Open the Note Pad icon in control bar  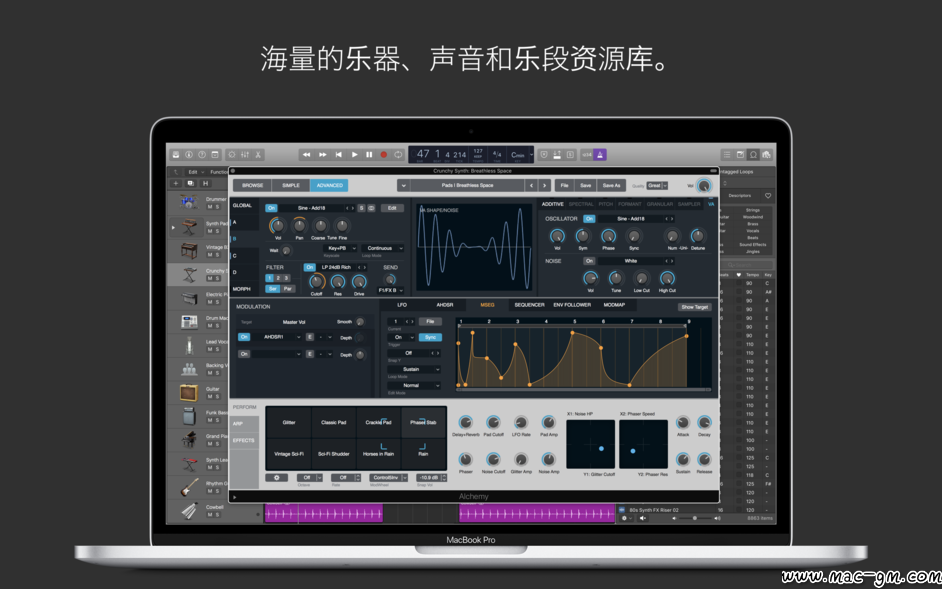(x=740, y=154)
